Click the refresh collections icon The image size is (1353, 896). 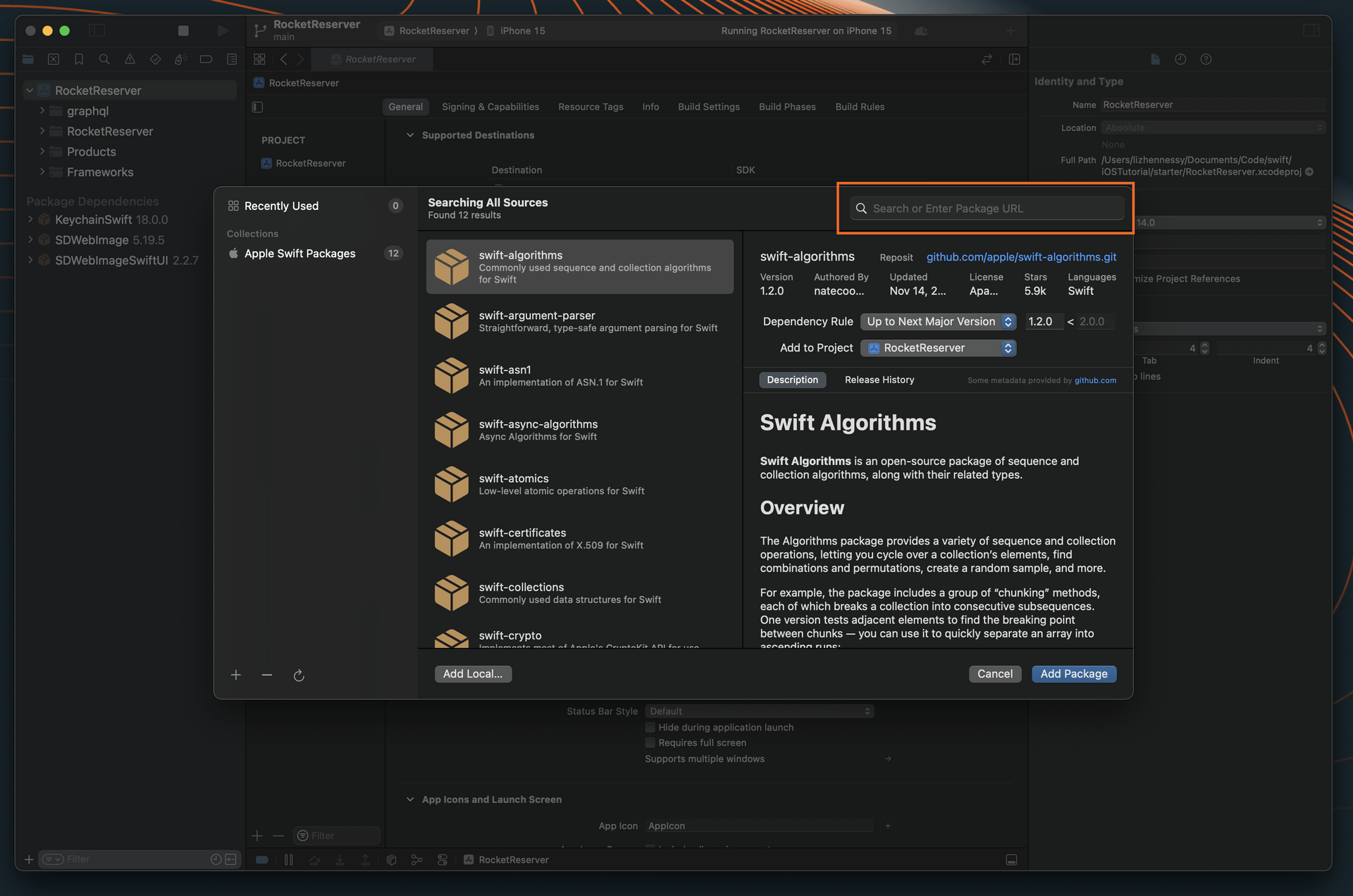click(299, 675)
